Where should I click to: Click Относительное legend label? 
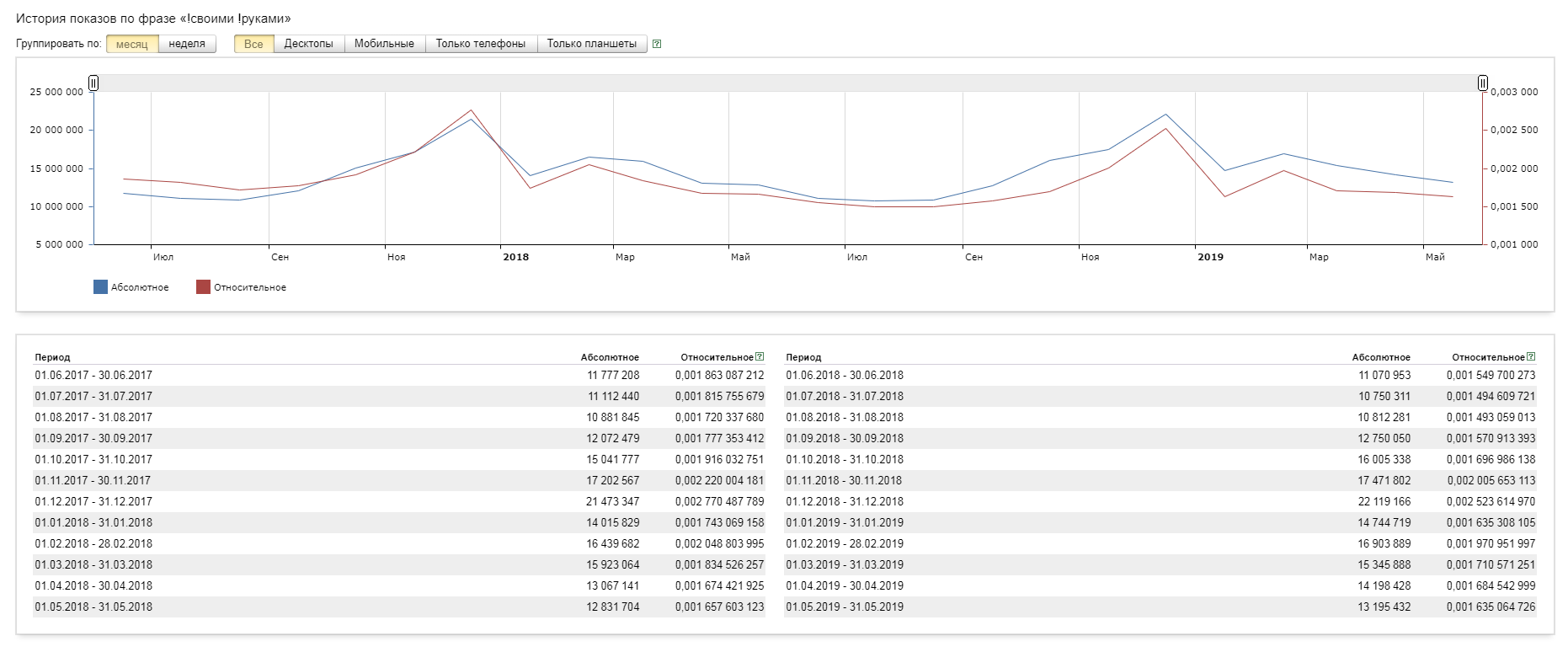coord(250,287)
